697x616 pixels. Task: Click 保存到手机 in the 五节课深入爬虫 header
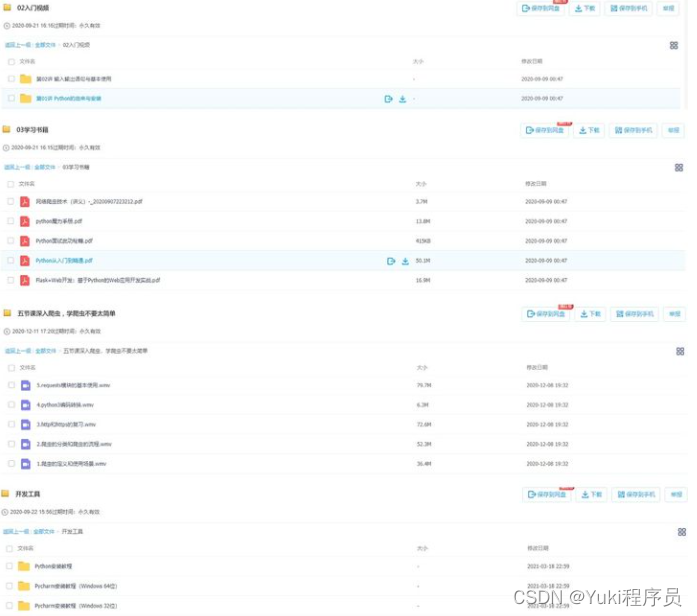click(633, 313)
